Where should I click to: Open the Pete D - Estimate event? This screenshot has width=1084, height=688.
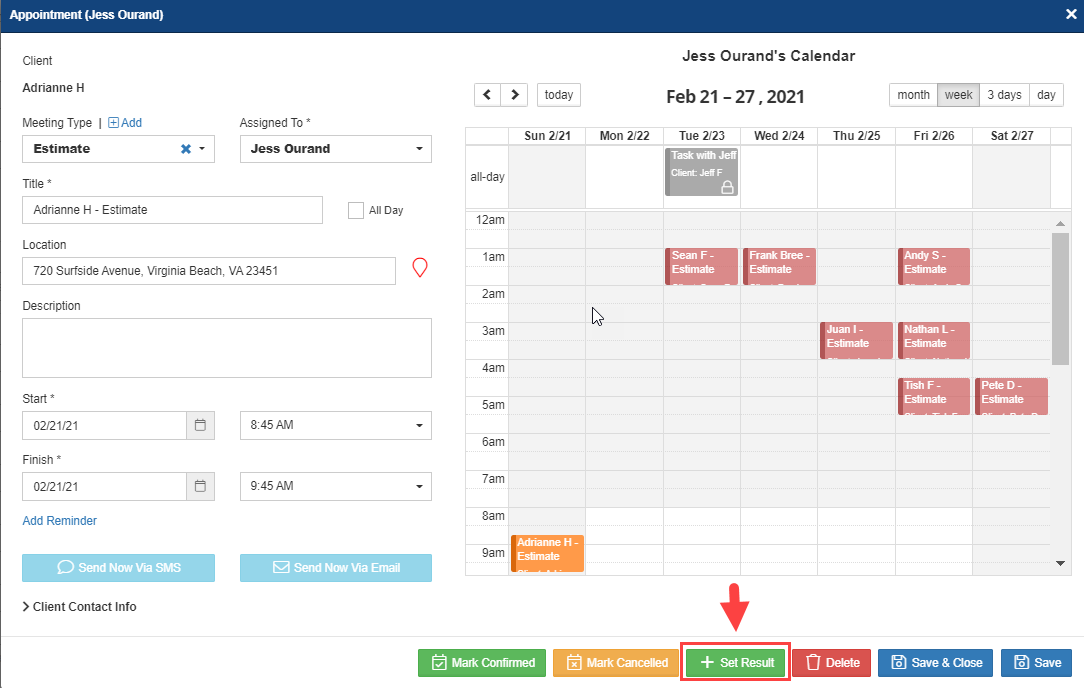[x=1011, y=396]
